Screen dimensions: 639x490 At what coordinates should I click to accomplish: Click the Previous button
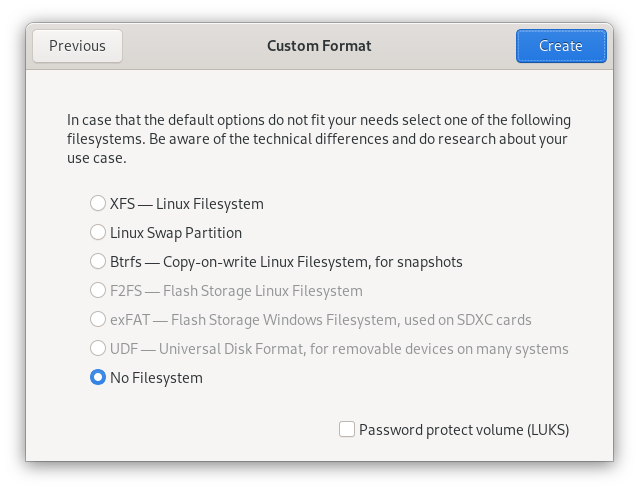tap(77, 46)
